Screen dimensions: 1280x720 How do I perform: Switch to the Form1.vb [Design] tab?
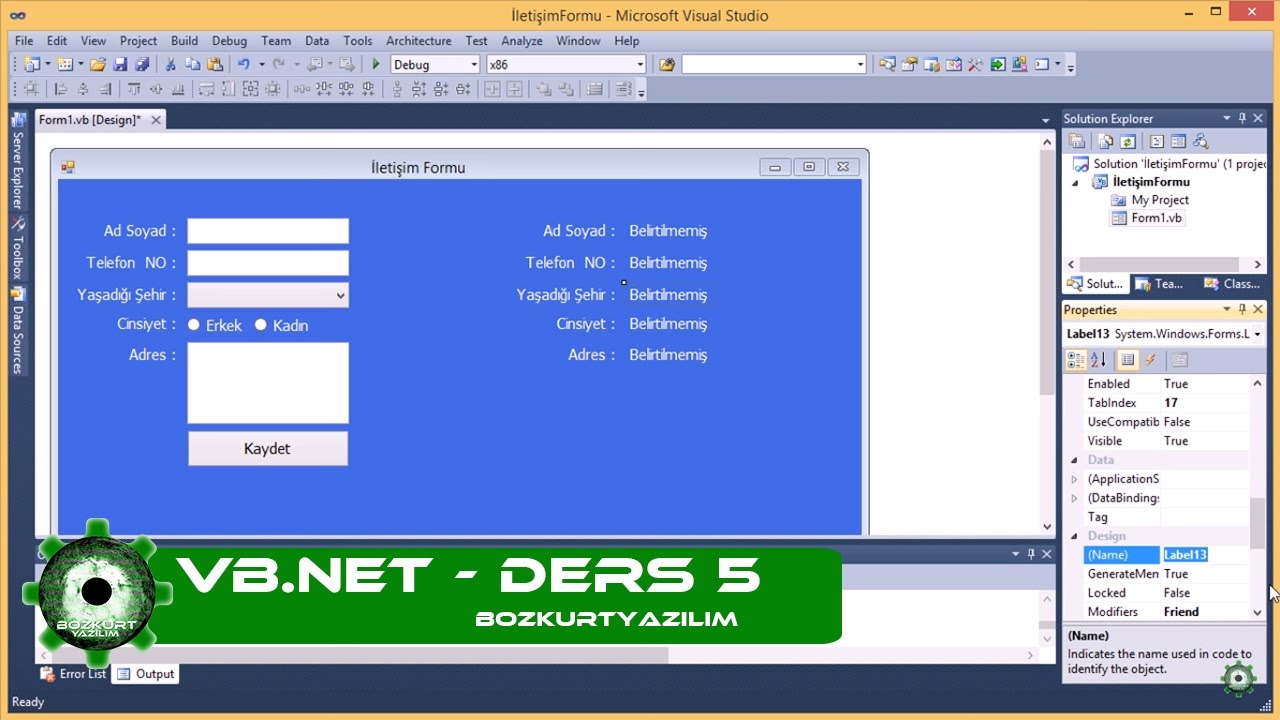89,120
